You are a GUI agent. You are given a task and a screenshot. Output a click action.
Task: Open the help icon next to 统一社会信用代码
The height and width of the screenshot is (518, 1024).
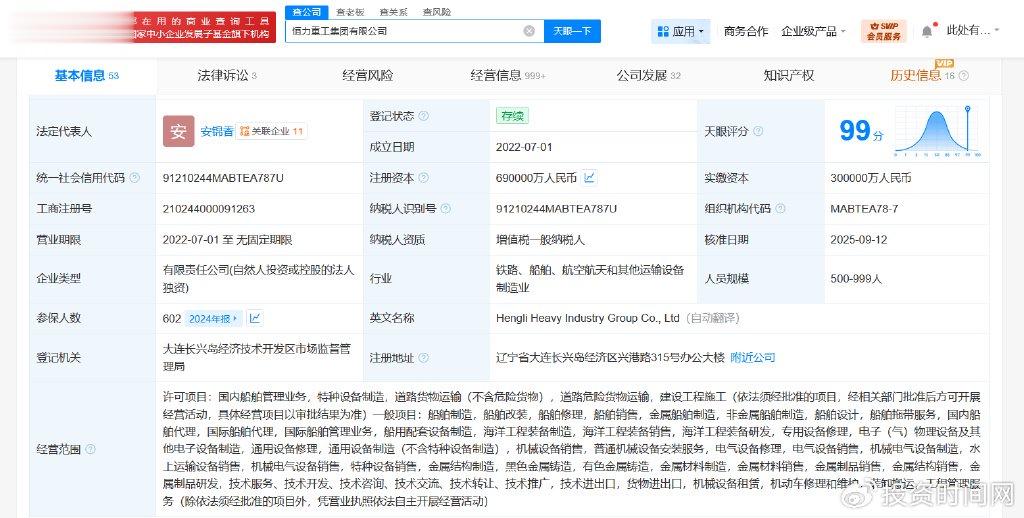(x=135, y=178)
